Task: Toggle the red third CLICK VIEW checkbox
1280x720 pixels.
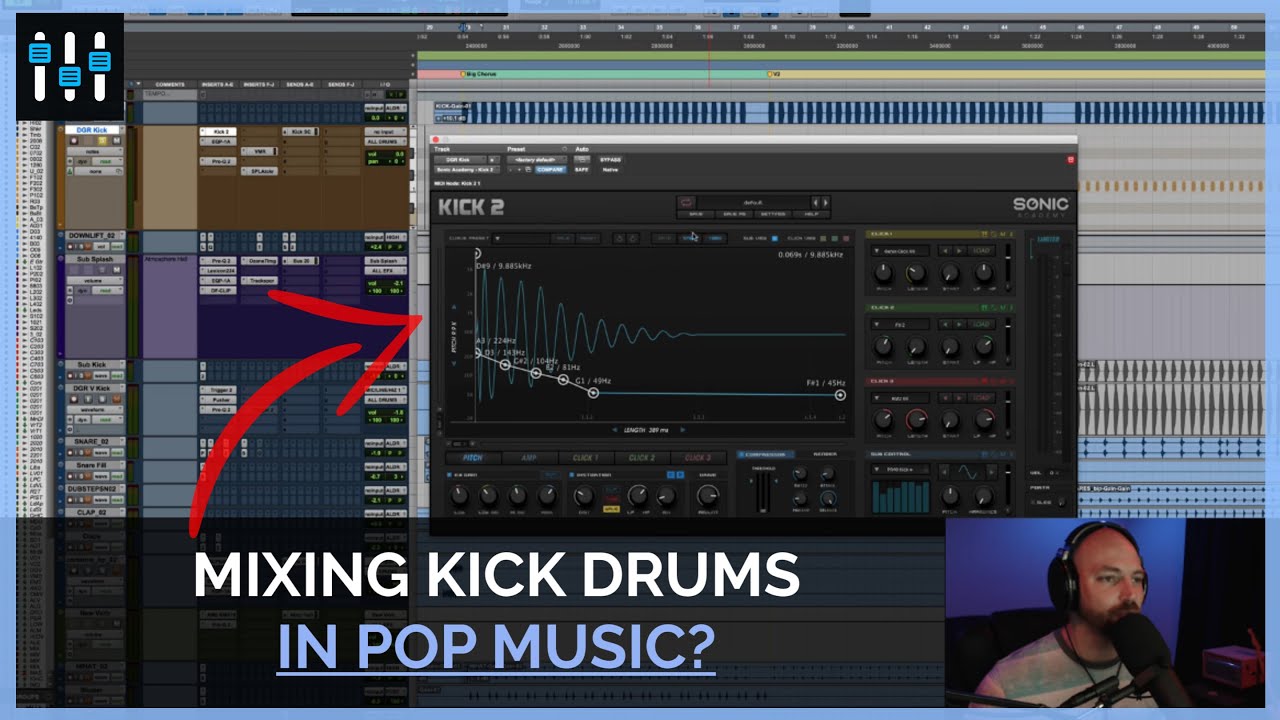Action: [x=846, y=239]
